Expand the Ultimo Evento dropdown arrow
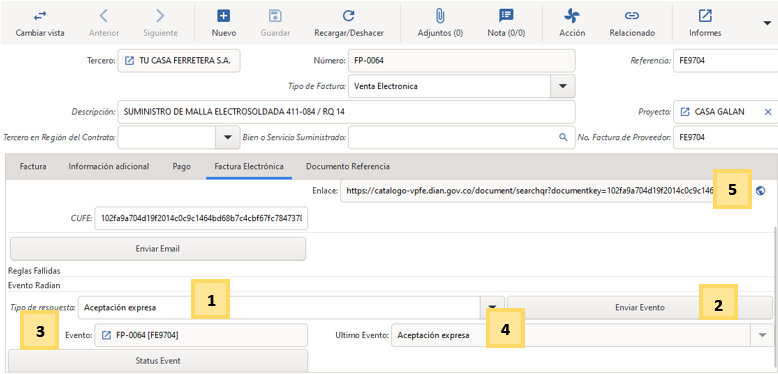Viewport: 778px width, 374px height. click(x=763, y=335)
